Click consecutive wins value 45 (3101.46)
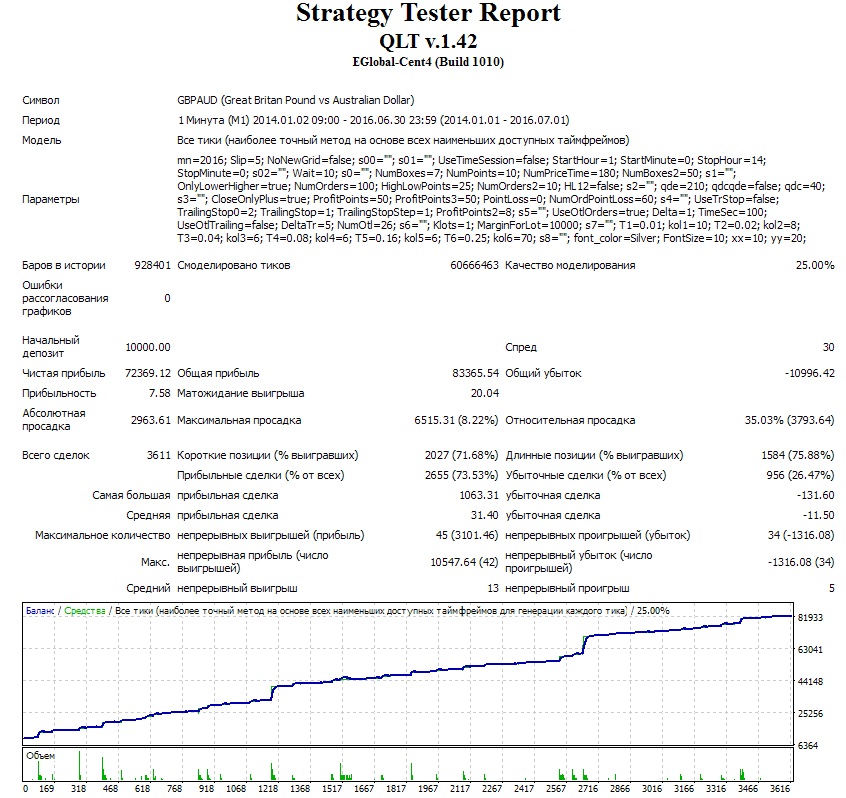The height and width of the screenshot is (798, 846). point(467,535)
